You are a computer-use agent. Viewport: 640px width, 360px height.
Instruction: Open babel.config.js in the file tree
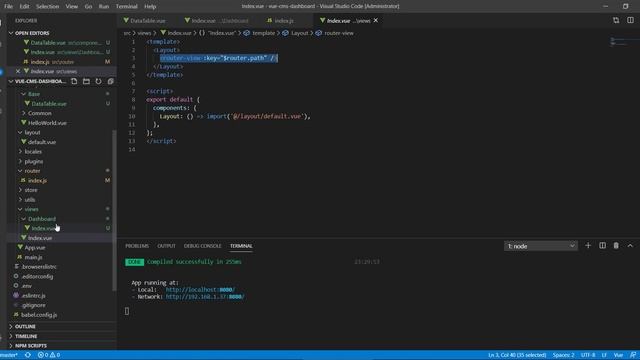39,315
